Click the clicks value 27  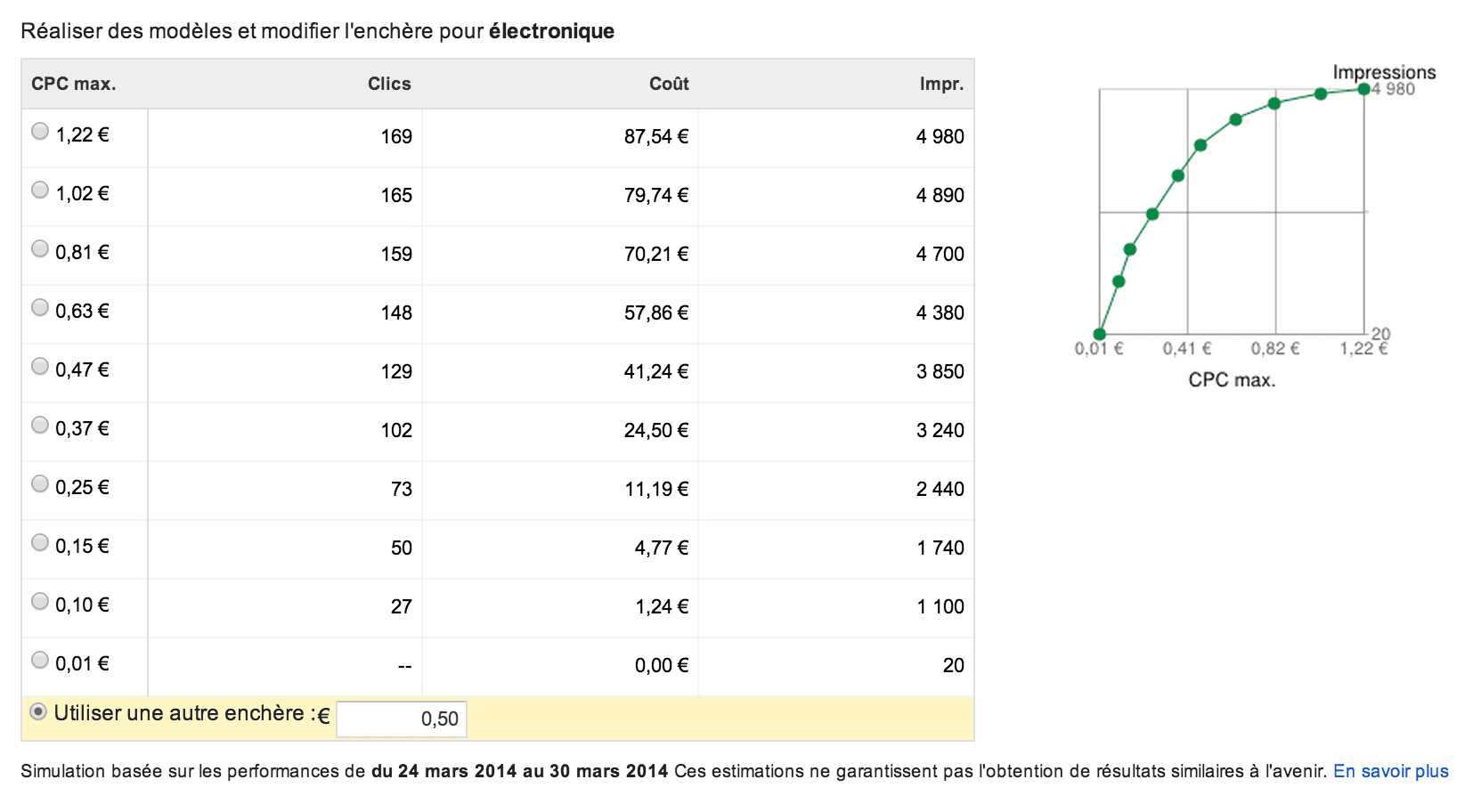pos(402,607)
